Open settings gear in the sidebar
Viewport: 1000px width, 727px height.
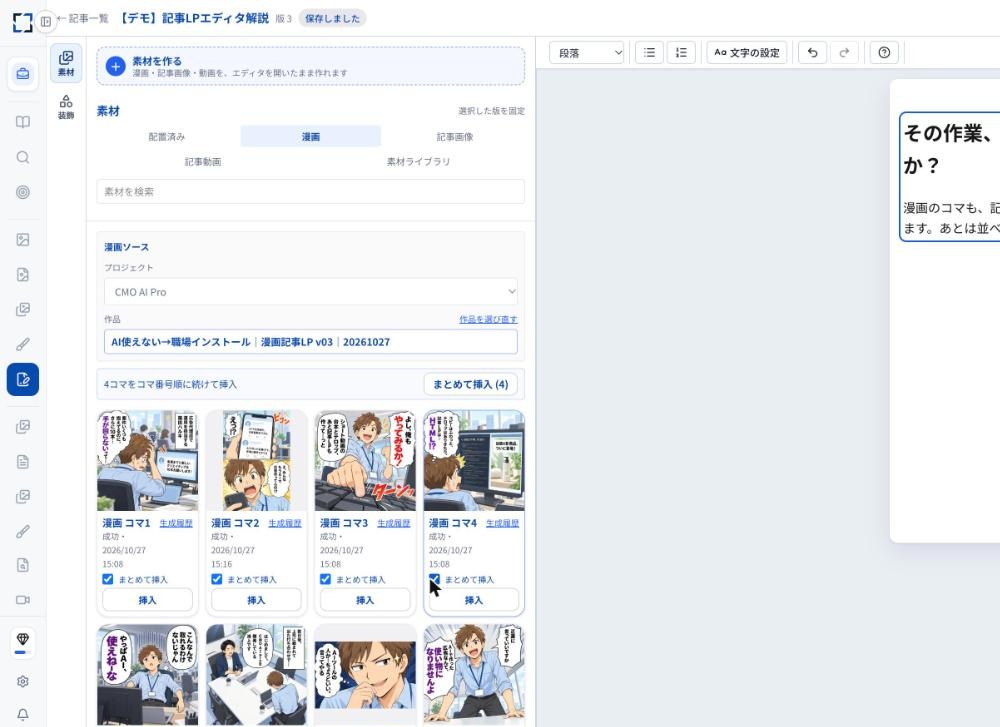click(x=23, y=681)
